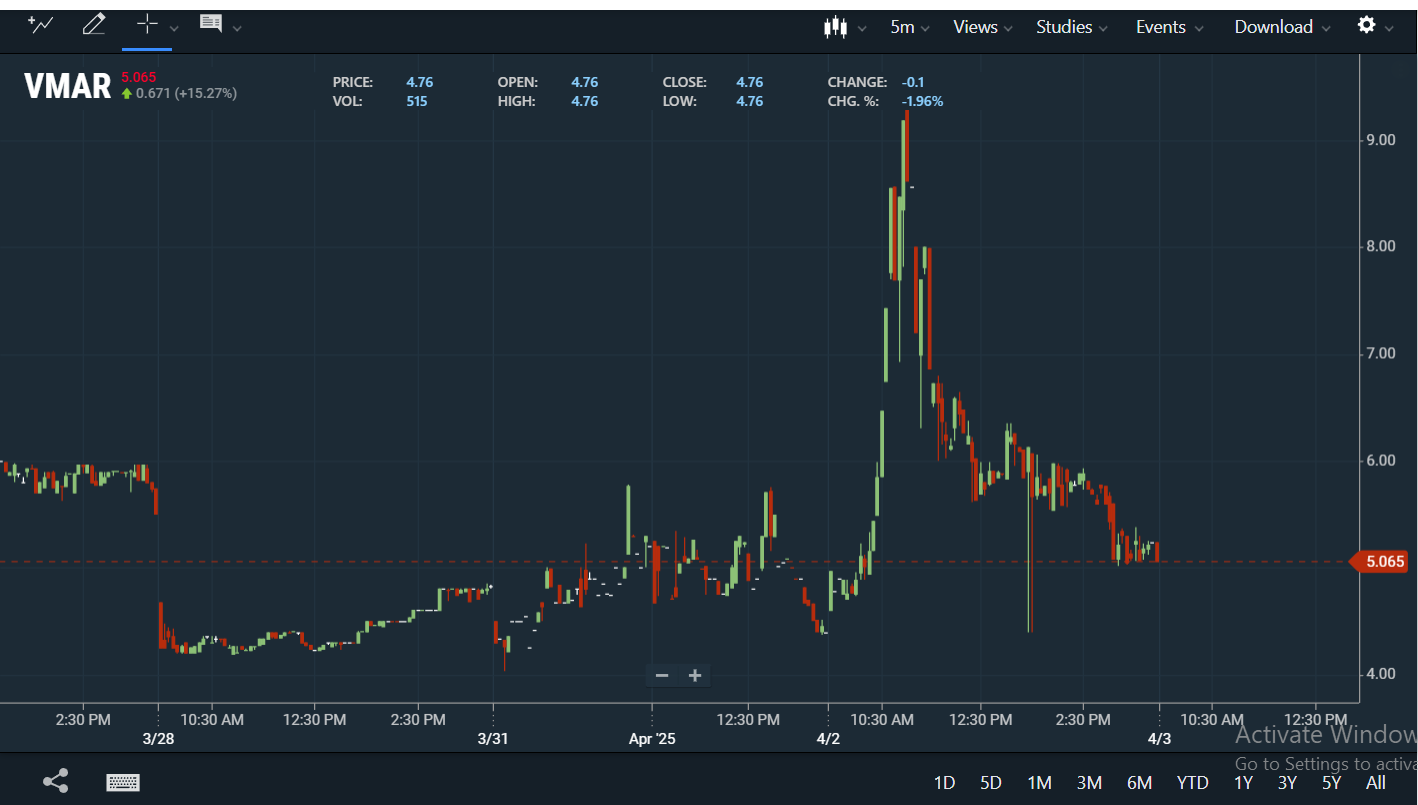Open the Views dropdown menu

click(x=982, y=27)
